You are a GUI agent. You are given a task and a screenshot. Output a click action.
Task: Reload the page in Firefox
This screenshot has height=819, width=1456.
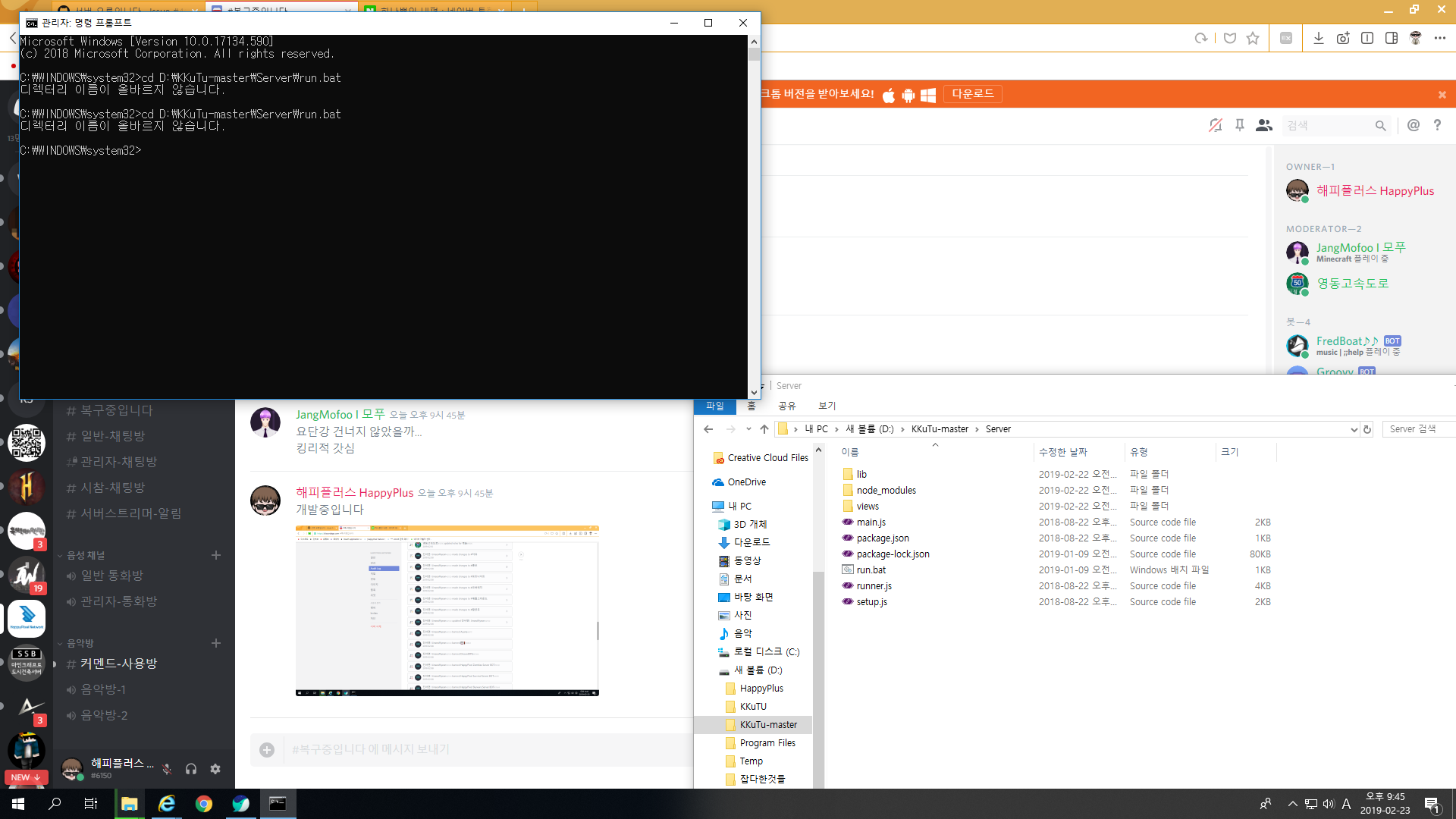pyautogui.click(x=1201, y=38)
